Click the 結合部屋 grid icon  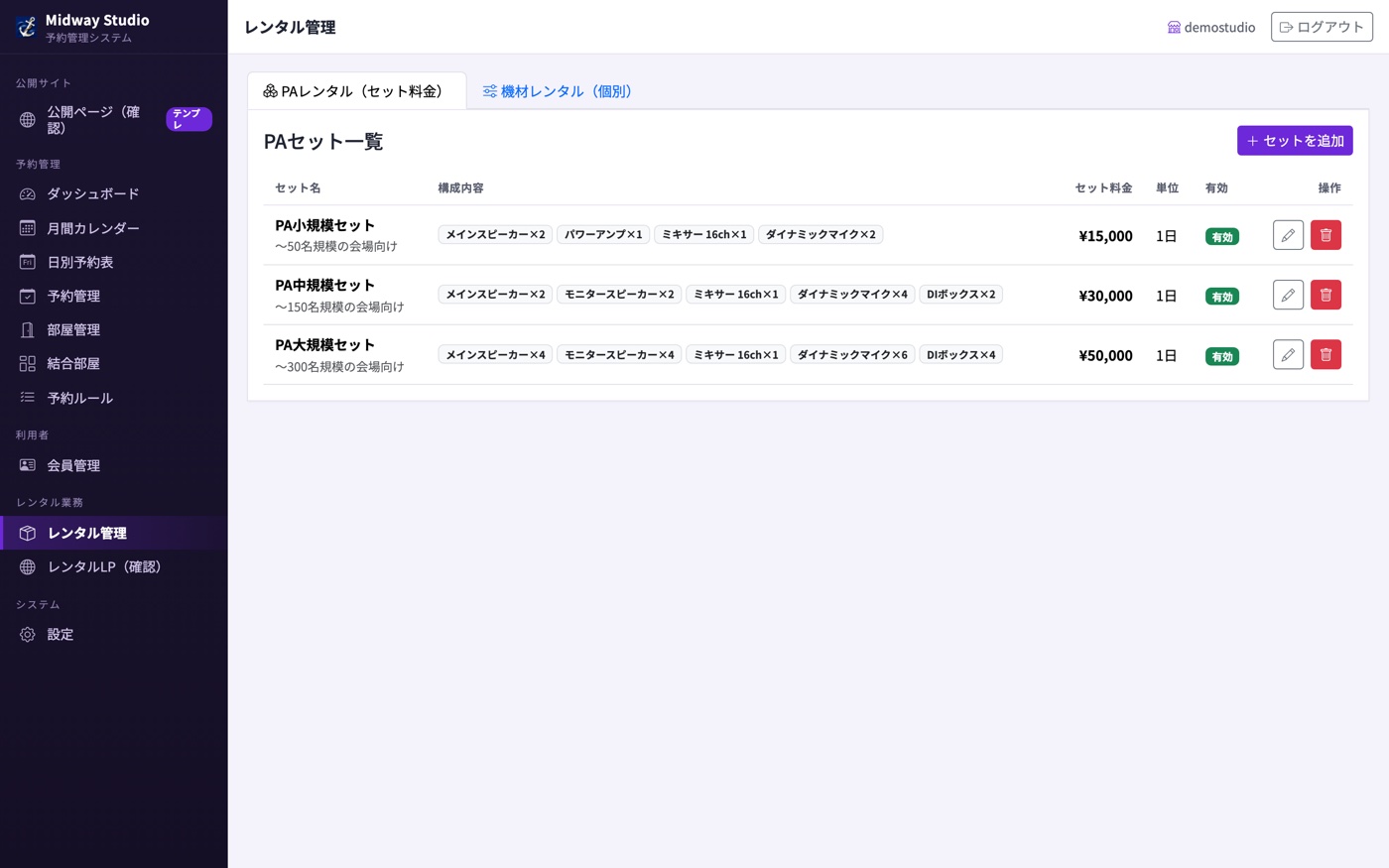(28, 364)
